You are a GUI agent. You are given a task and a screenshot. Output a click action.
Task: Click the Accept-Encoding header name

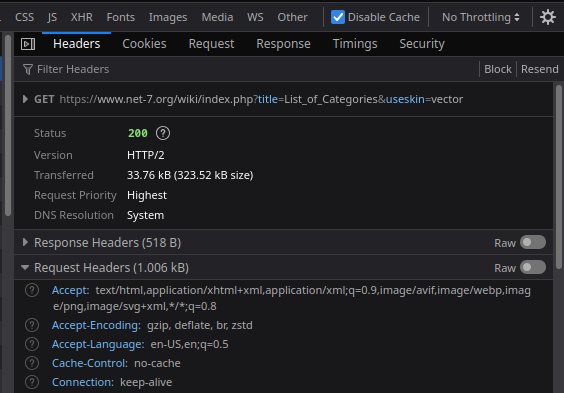pyautogui.click(x=96, y=325)
